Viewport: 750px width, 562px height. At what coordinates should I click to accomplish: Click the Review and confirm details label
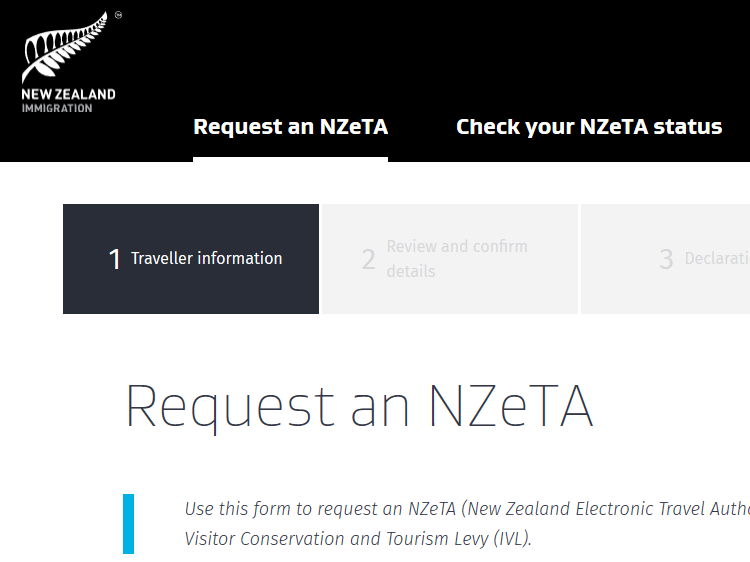457,259
